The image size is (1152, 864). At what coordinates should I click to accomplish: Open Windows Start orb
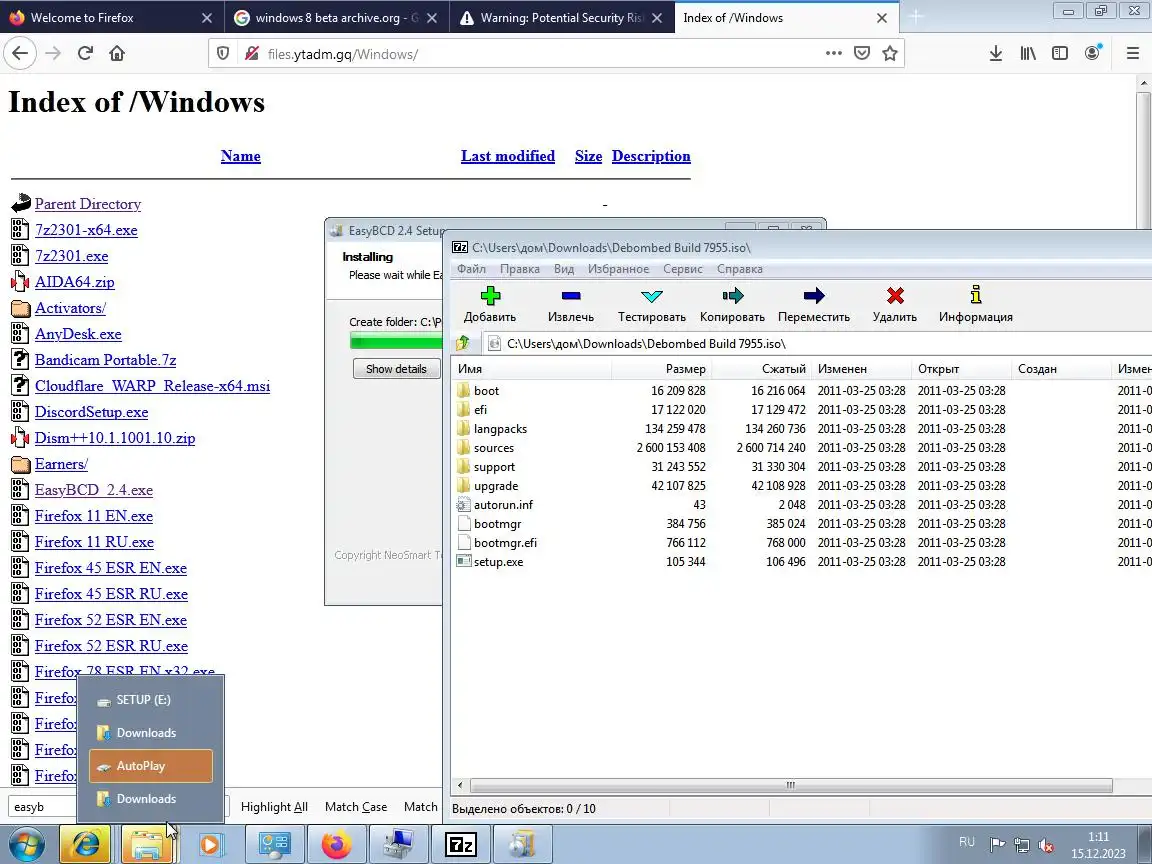point(26,845)
